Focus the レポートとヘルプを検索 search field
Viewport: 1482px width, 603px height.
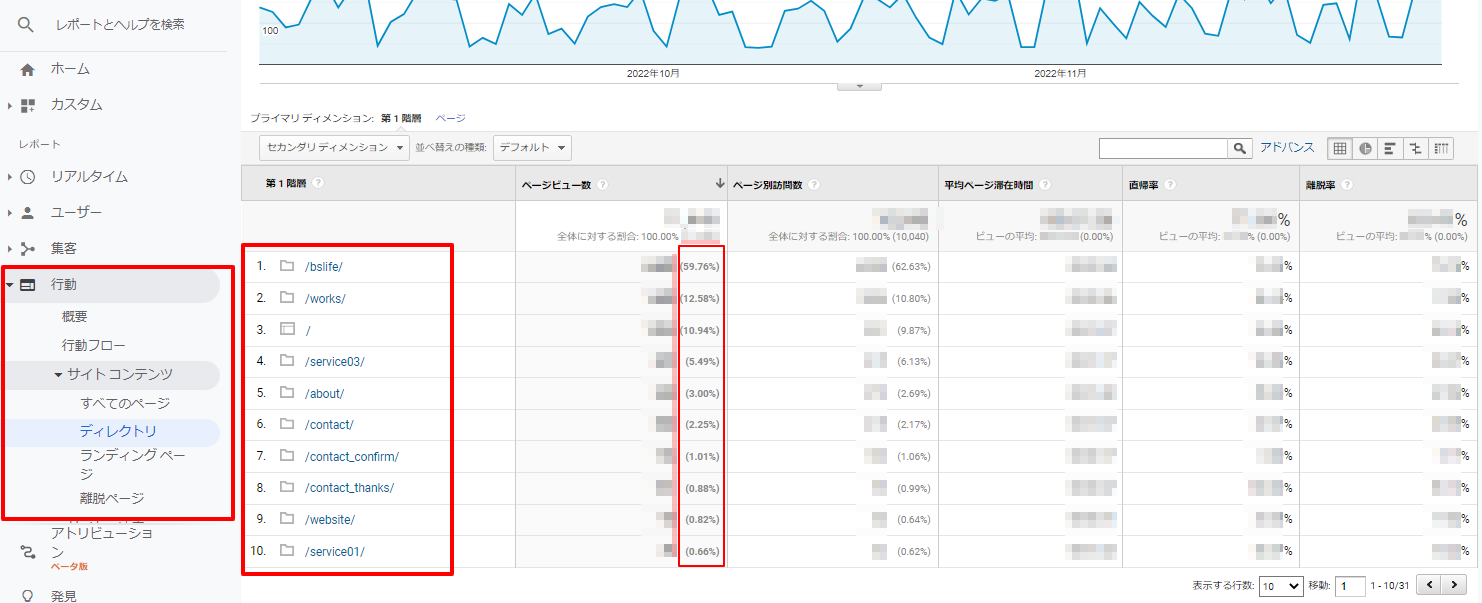(120, 24)
